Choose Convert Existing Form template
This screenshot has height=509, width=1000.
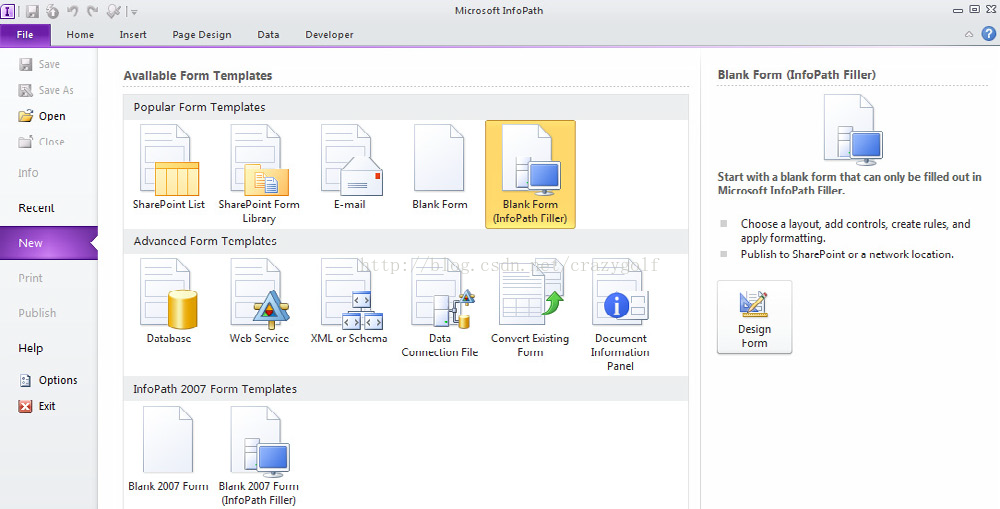point(530,307)
